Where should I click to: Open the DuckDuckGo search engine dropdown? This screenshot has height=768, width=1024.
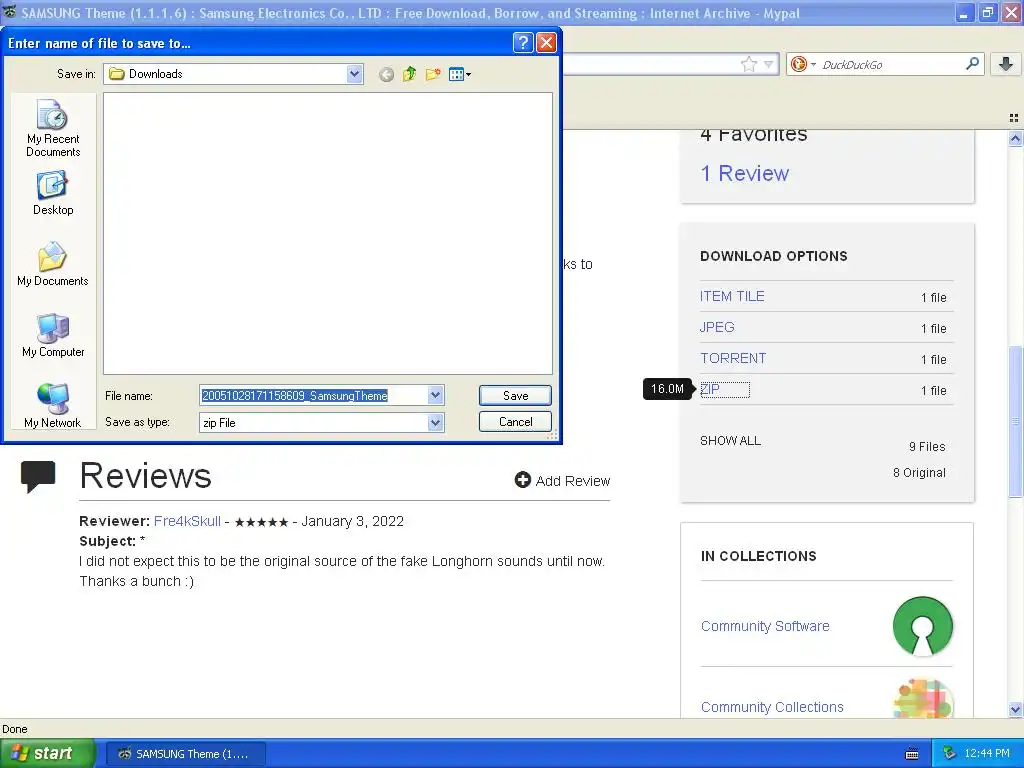pyautogui.click(x=803, y=64)
